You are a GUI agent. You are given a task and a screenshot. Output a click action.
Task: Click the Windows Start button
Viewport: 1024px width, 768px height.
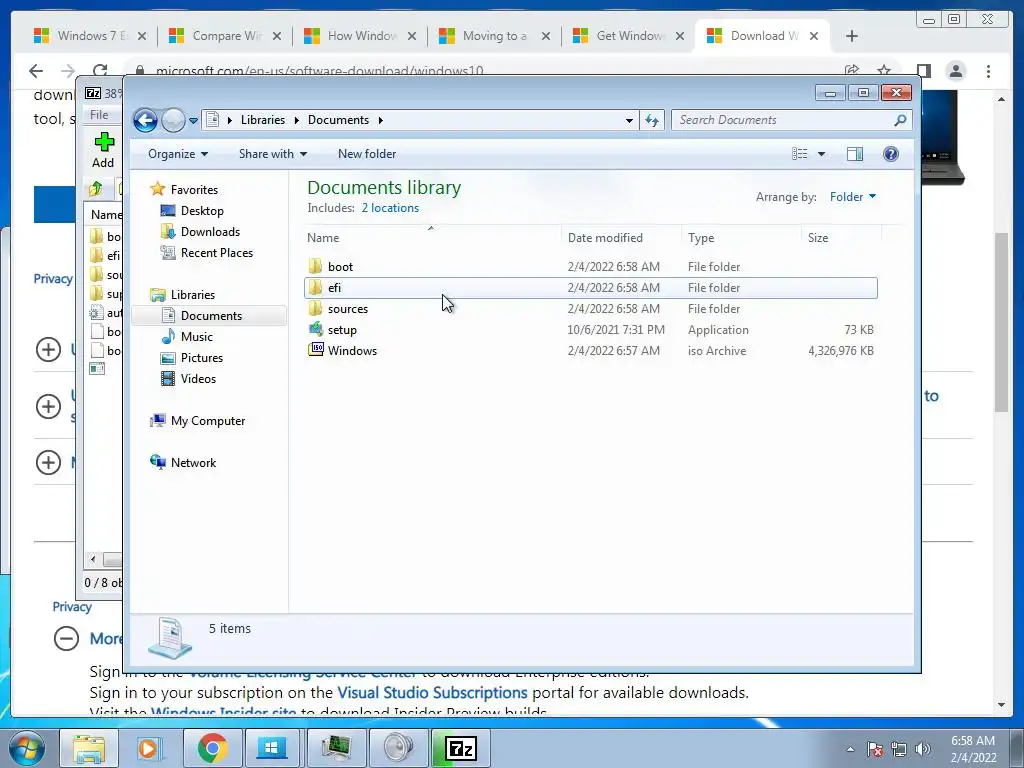pyautogui.click(x=25, y=748)
